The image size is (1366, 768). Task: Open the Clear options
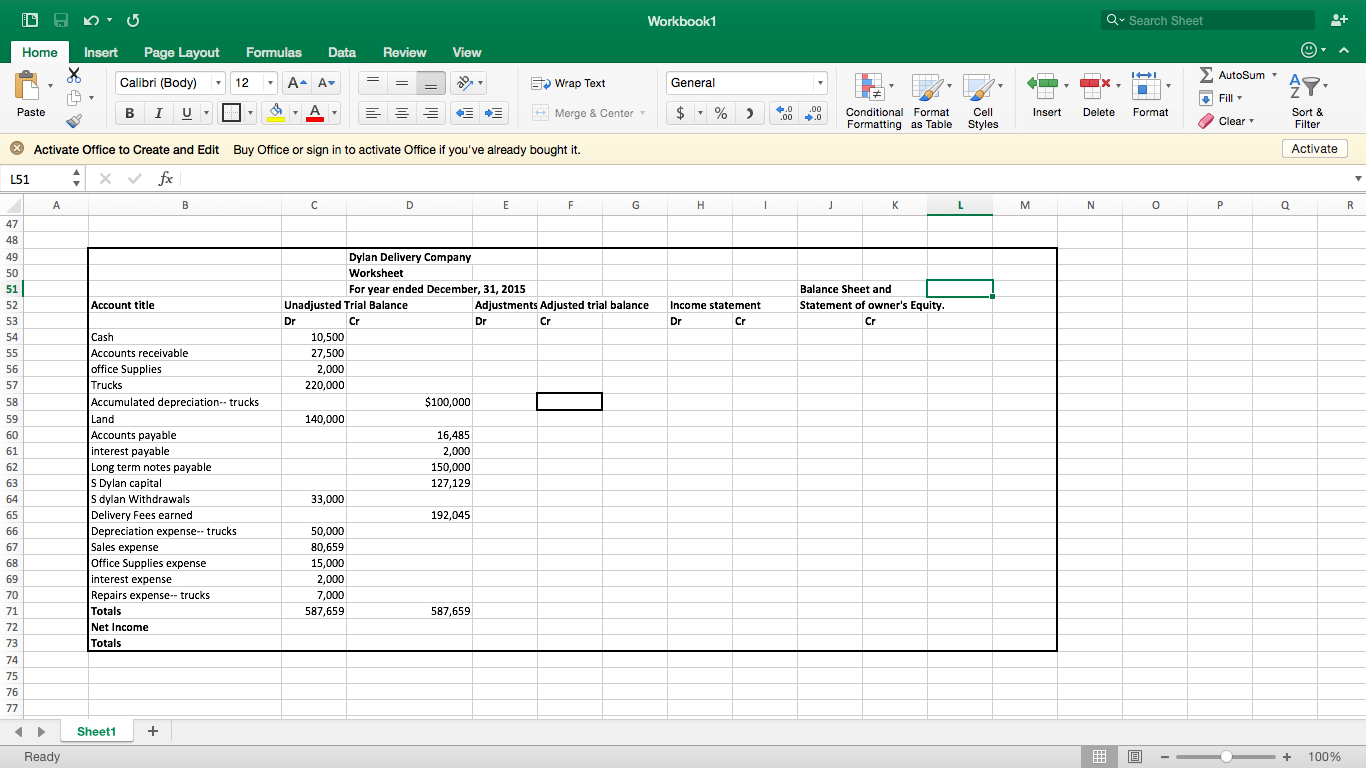click(1224, 121)
